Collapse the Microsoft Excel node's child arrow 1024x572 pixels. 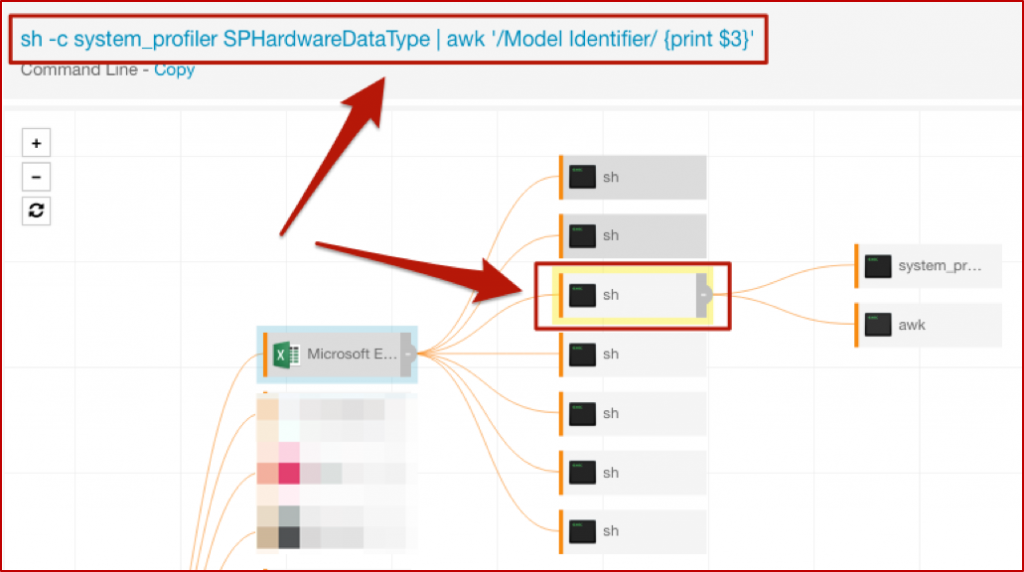click(x=408, y=353)
